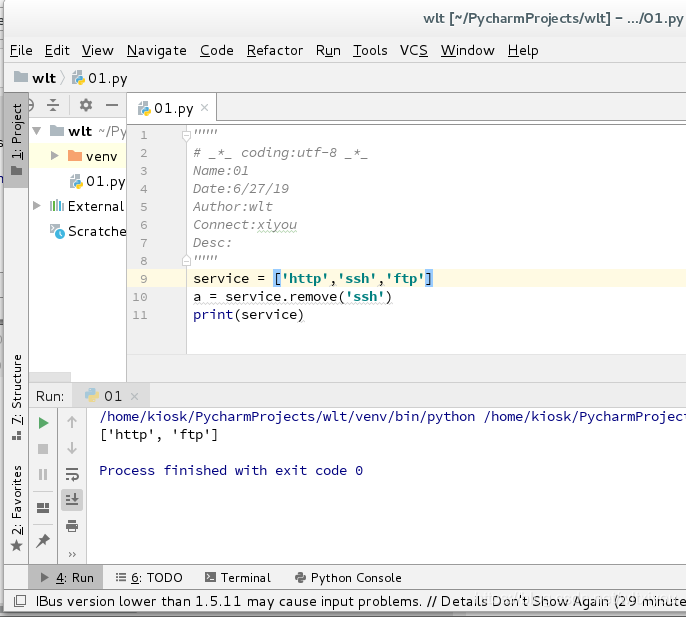This screenshot has width=686, height=617.
Task: Switch to the 4: Run tool window
Action: pos(66,578)
